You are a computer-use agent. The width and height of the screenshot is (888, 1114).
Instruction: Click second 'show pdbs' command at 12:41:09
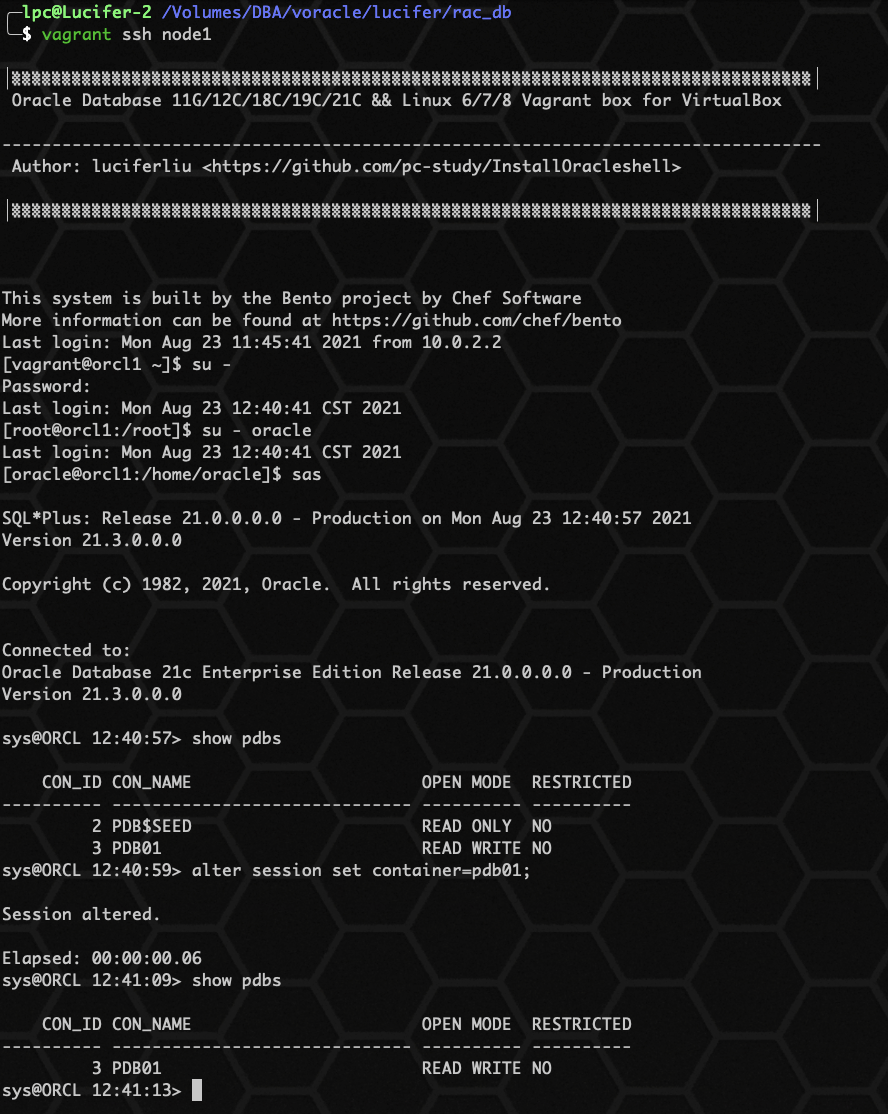coord(237,980)
